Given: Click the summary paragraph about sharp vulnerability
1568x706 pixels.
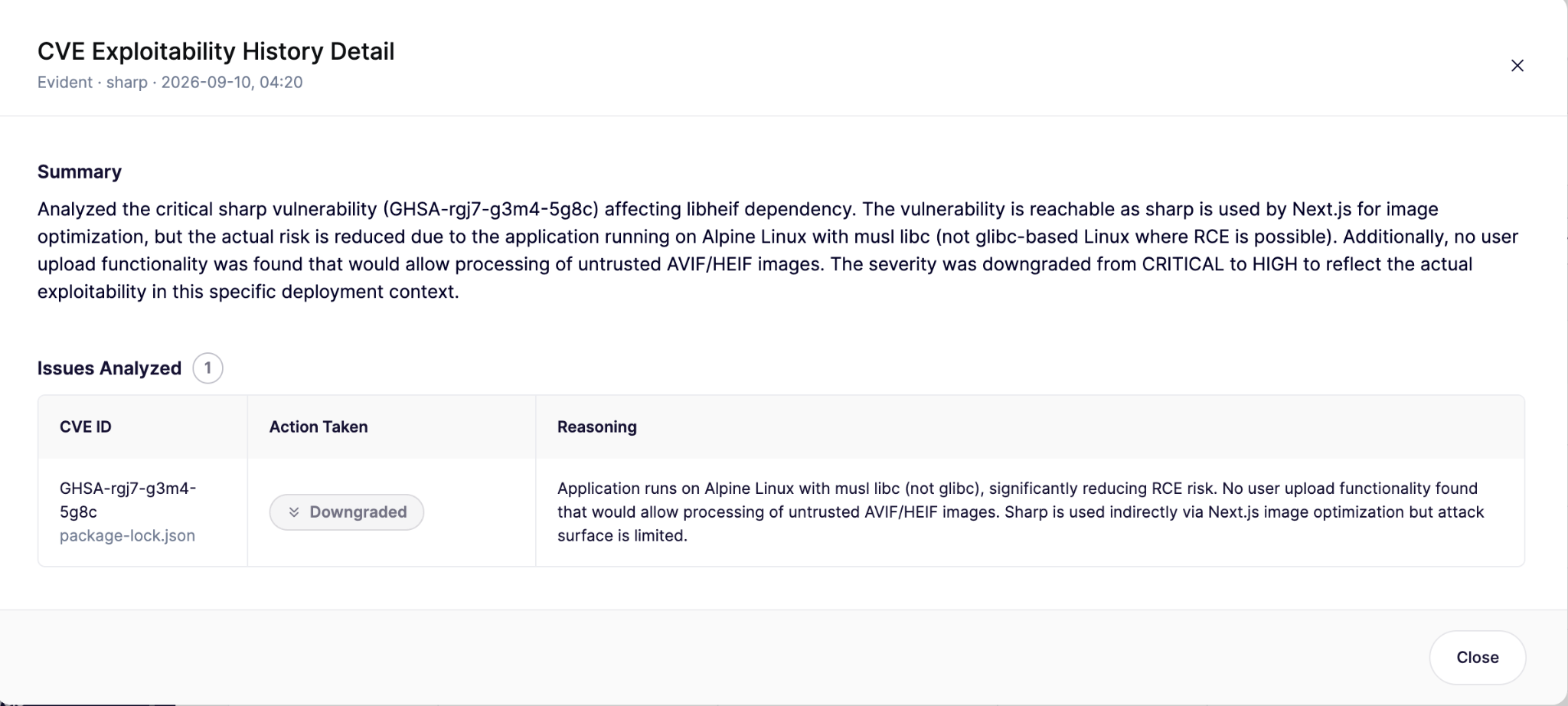Looking at the screenshot, I should (778, 250).
